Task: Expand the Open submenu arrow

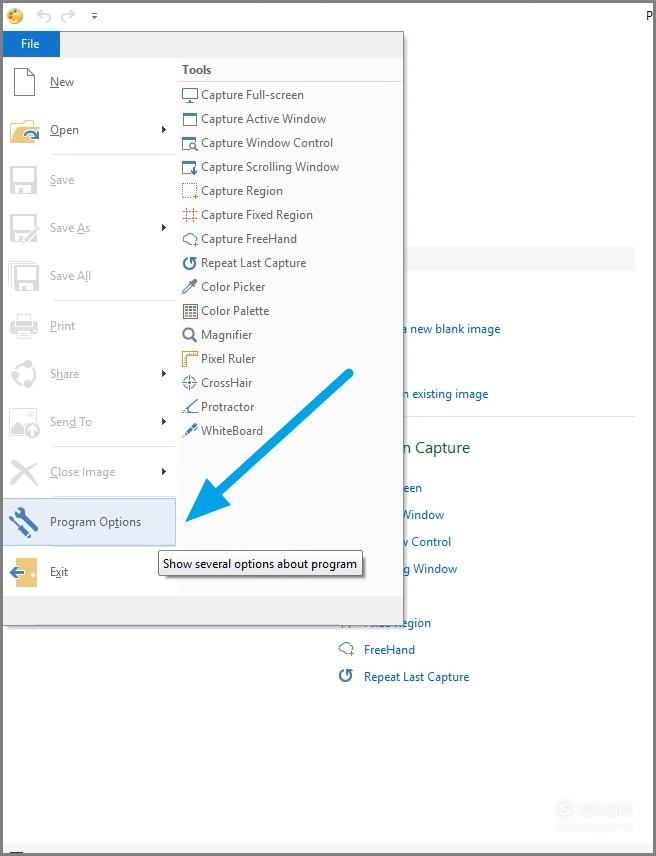Action: pos(164,129)
